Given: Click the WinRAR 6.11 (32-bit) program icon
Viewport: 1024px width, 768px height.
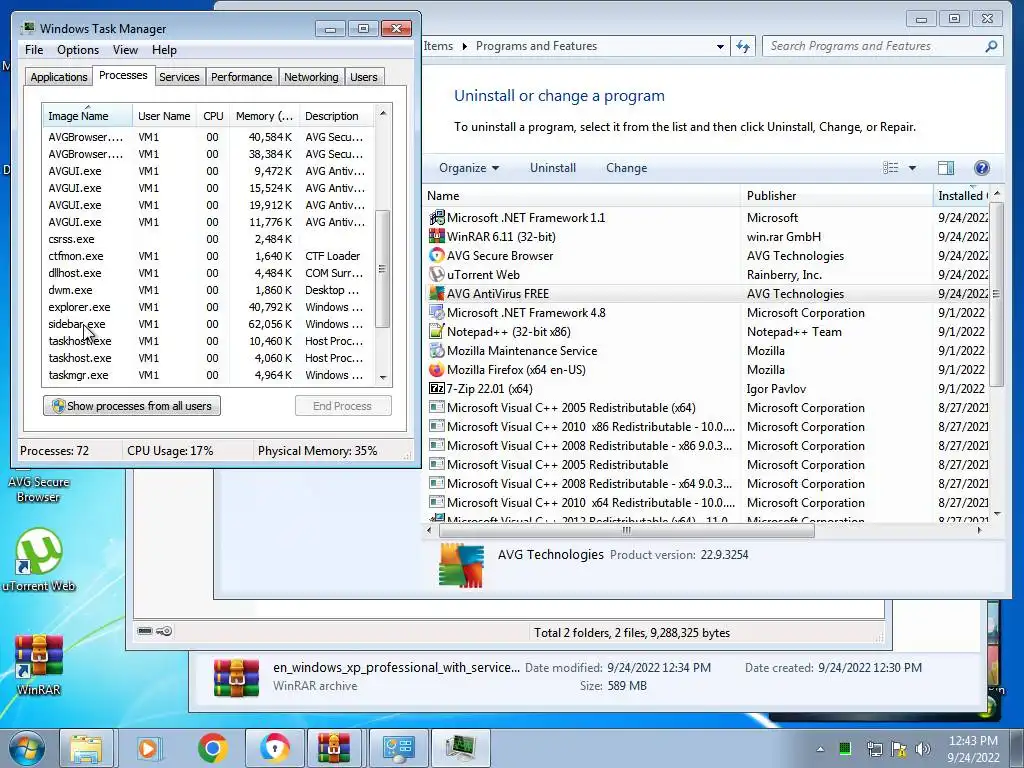Looking at the screenshot, I should tap(436, 236).
